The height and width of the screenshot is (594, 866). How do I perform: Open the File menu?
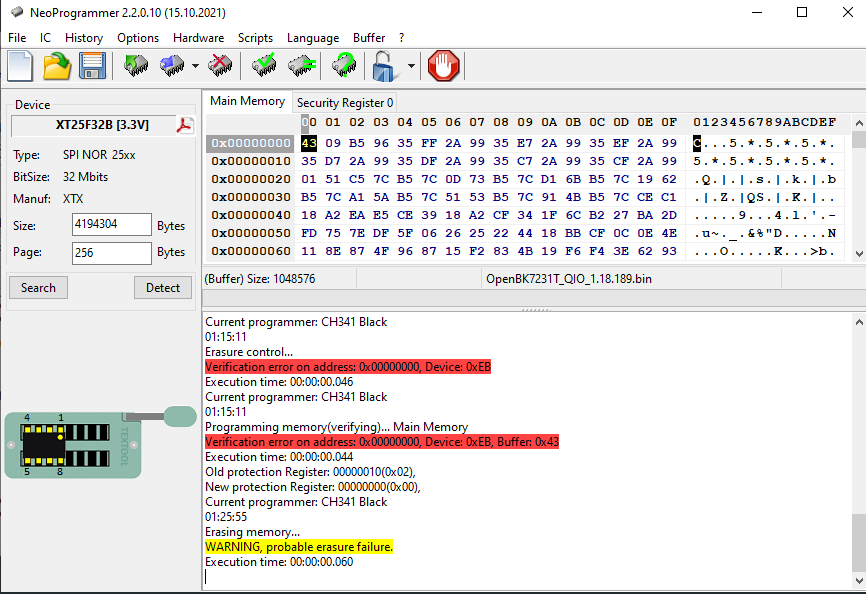point(17,38)
